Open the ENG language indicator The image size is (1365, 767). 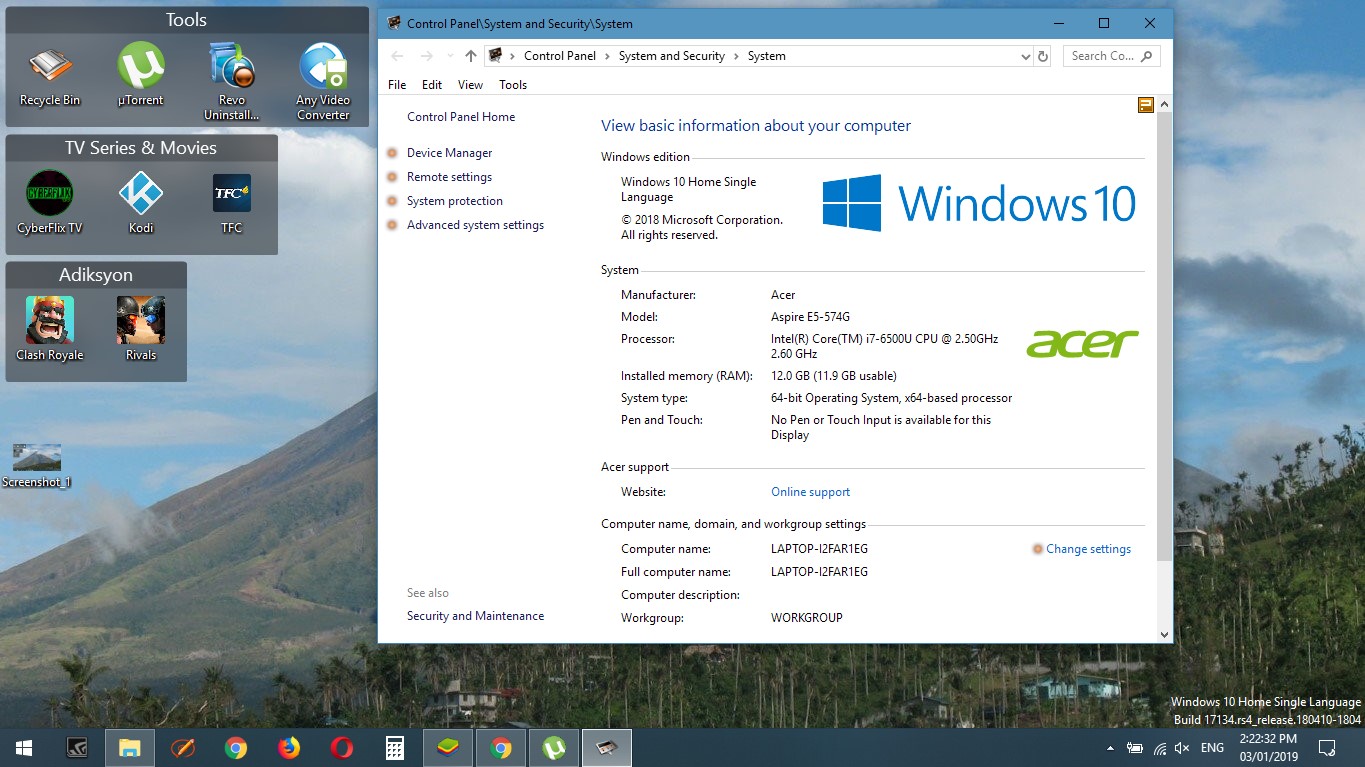pyautogui.click(x=1212, y=748)
